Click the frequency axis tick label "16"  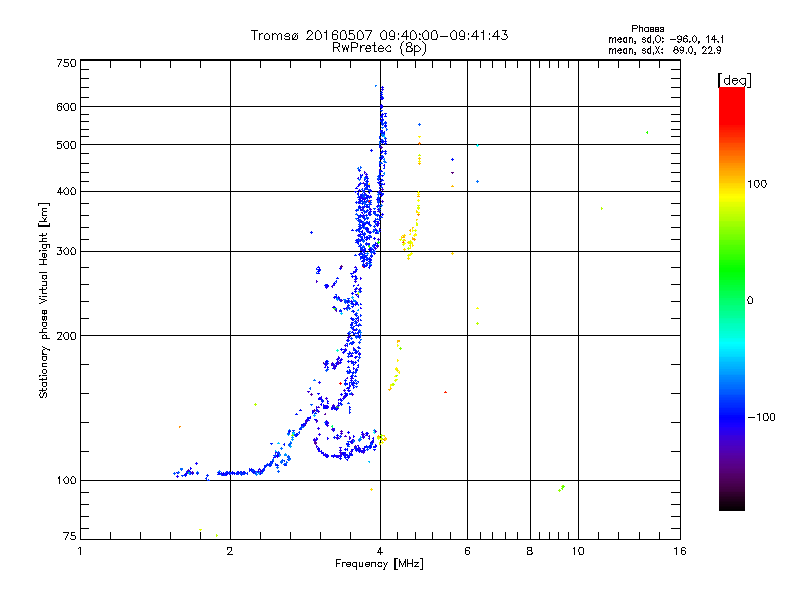pos(680,551)
